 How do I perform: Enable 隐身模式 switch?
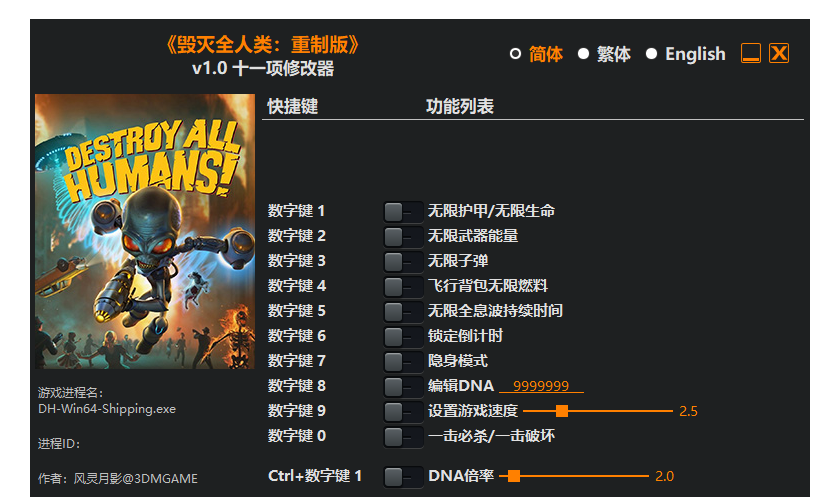pos(403,362)
